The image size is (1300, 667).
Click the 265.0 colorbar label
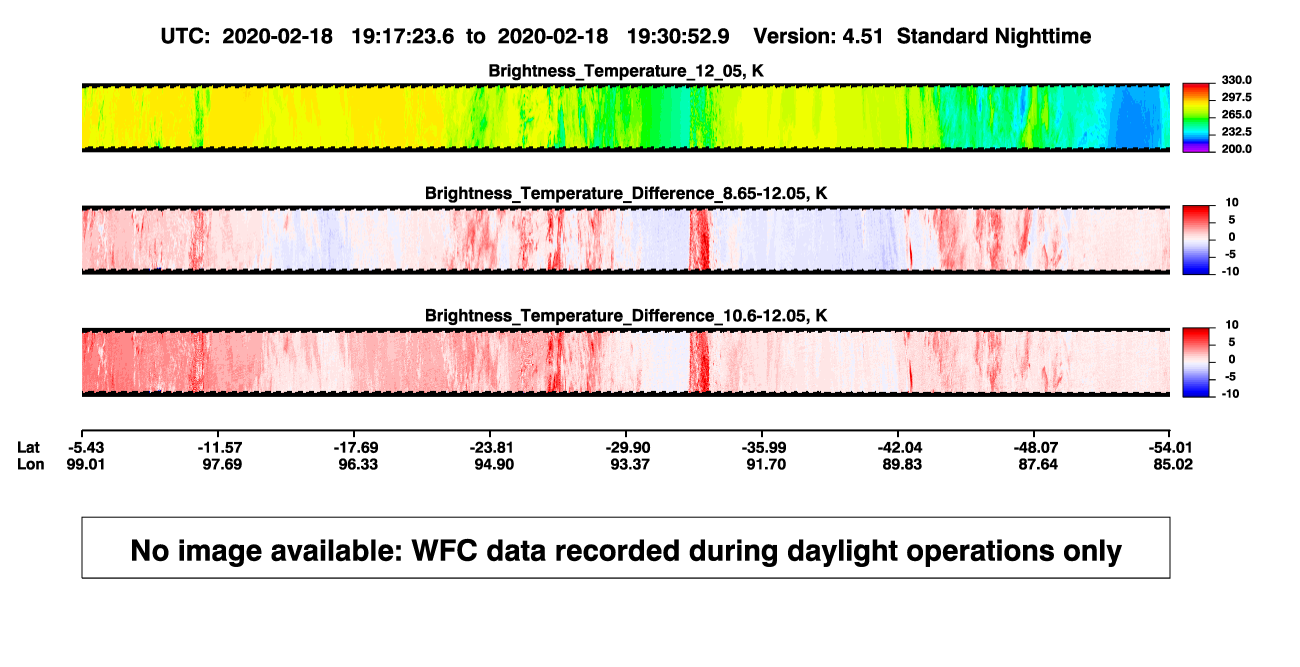pyautogui.click(x=1236, y=115)
